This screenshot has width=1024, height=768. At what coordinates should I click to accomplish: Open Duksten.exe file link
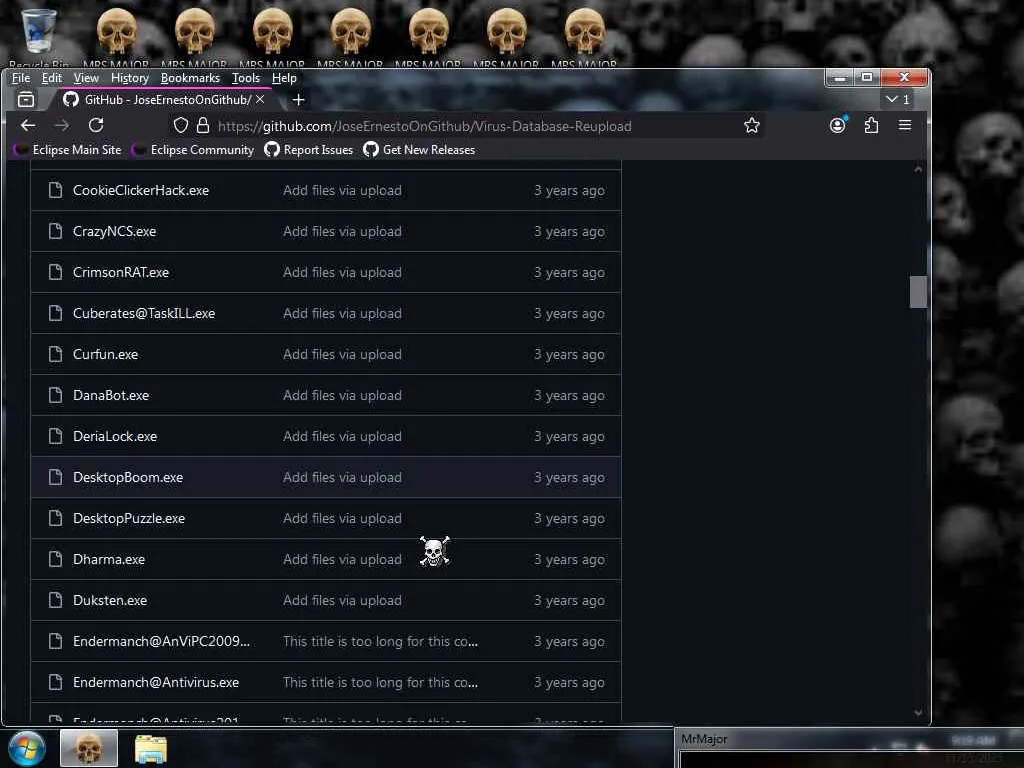pyautogui.click(x=110, y=600)
